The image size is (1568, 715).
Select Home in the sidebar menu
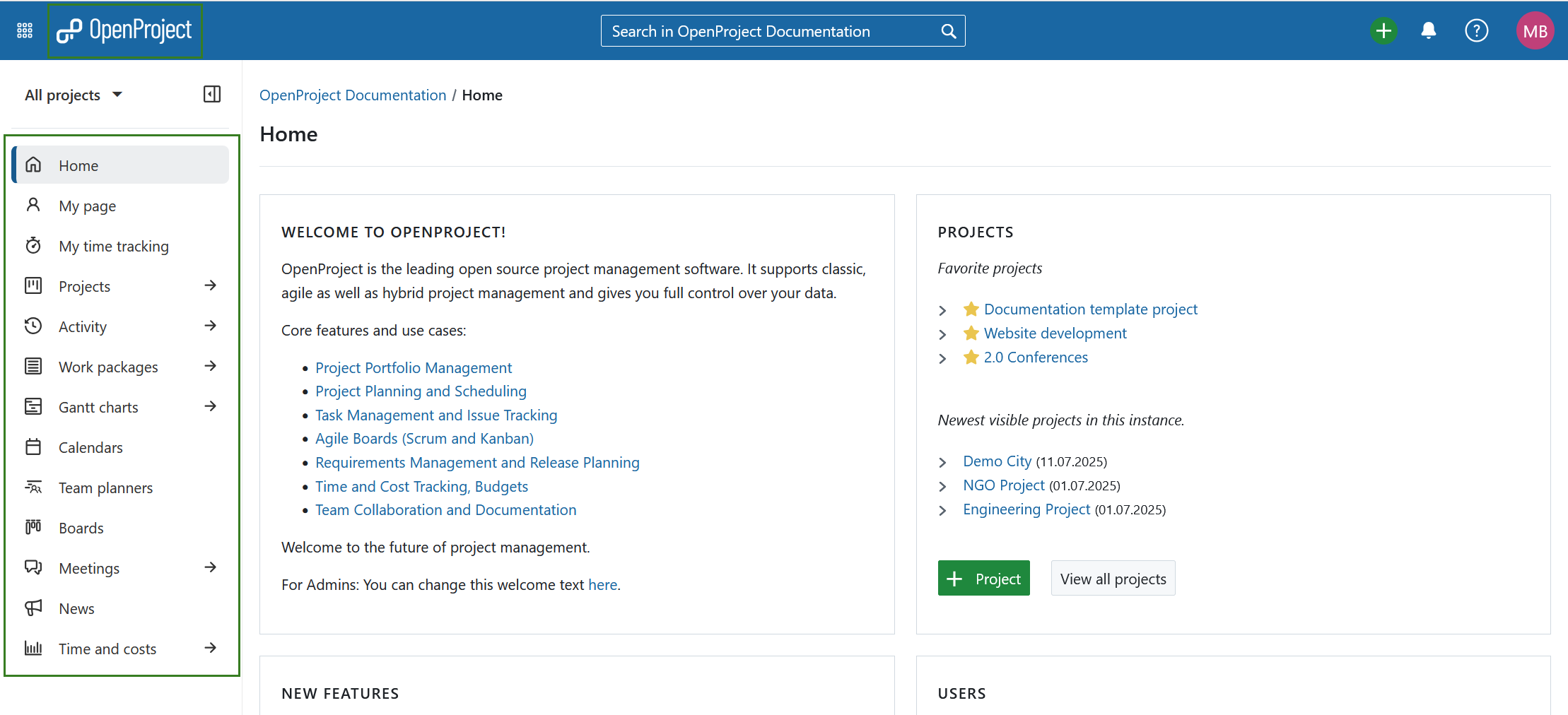(x=121, y=165)
